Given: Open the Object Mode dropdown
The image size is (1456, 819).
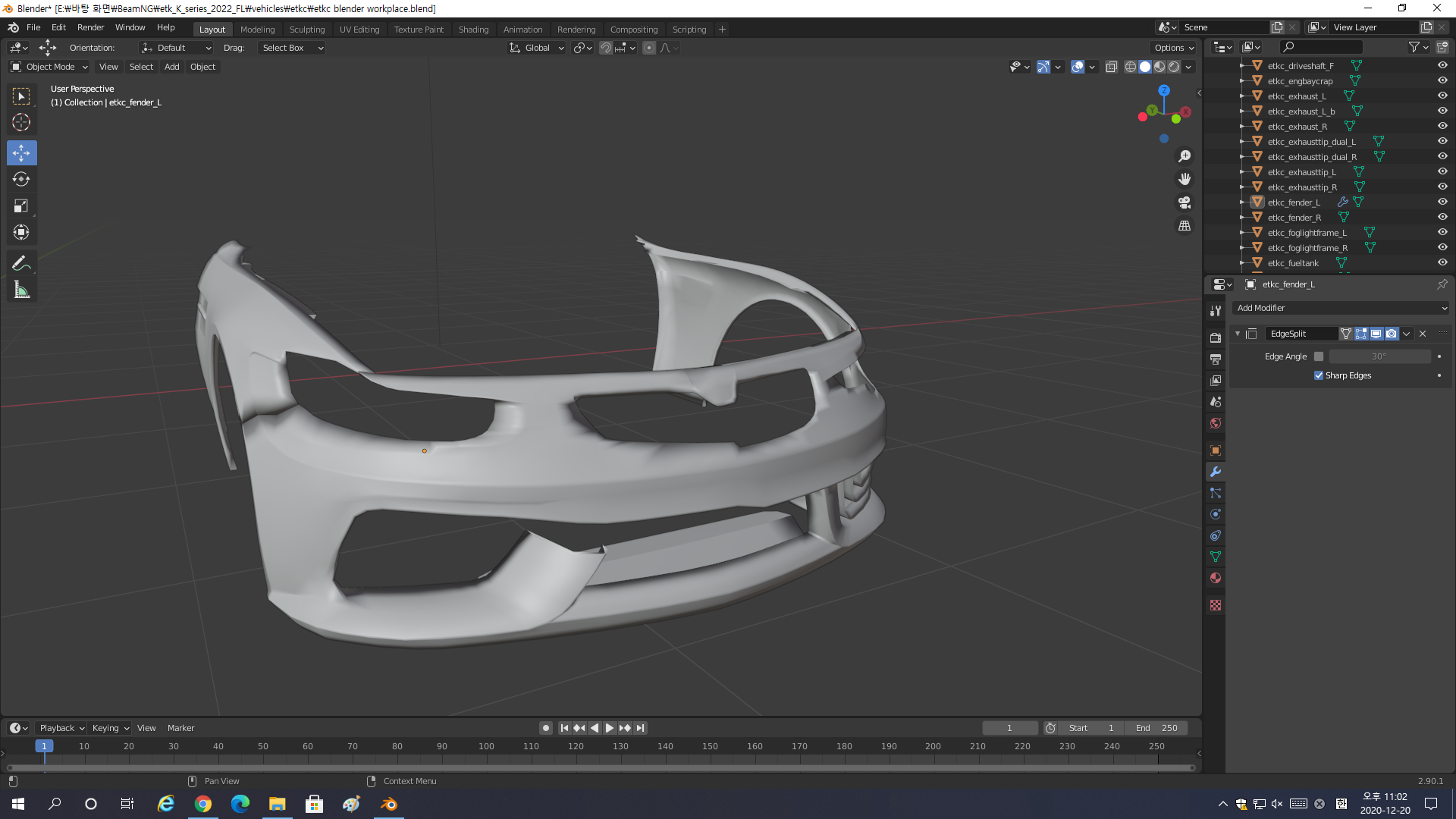Looking at the screenshot, I should pyautogui.click(x=49, y=67).
